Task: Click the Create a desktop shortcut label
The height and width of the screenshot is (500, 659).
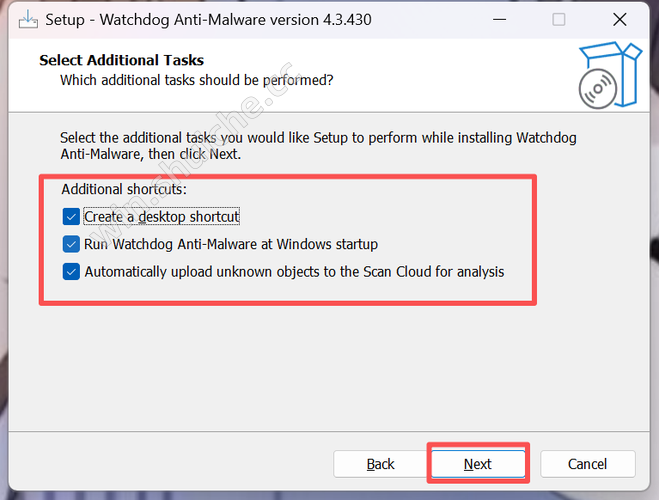Action: (x=162, y=217)
